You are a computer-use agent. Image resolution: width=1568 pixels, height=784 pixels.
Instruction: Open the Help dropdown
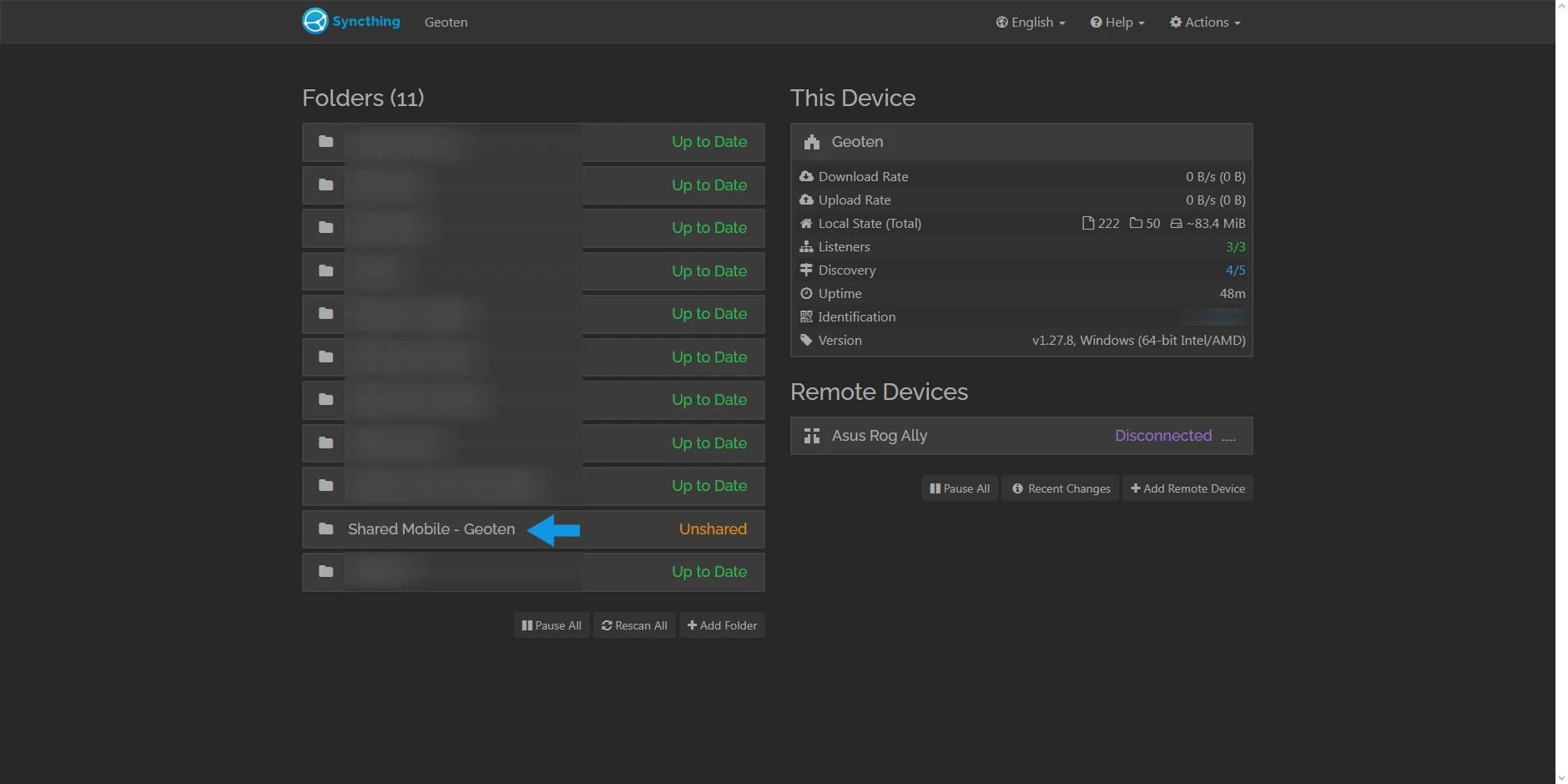(x=1116, y=22)
